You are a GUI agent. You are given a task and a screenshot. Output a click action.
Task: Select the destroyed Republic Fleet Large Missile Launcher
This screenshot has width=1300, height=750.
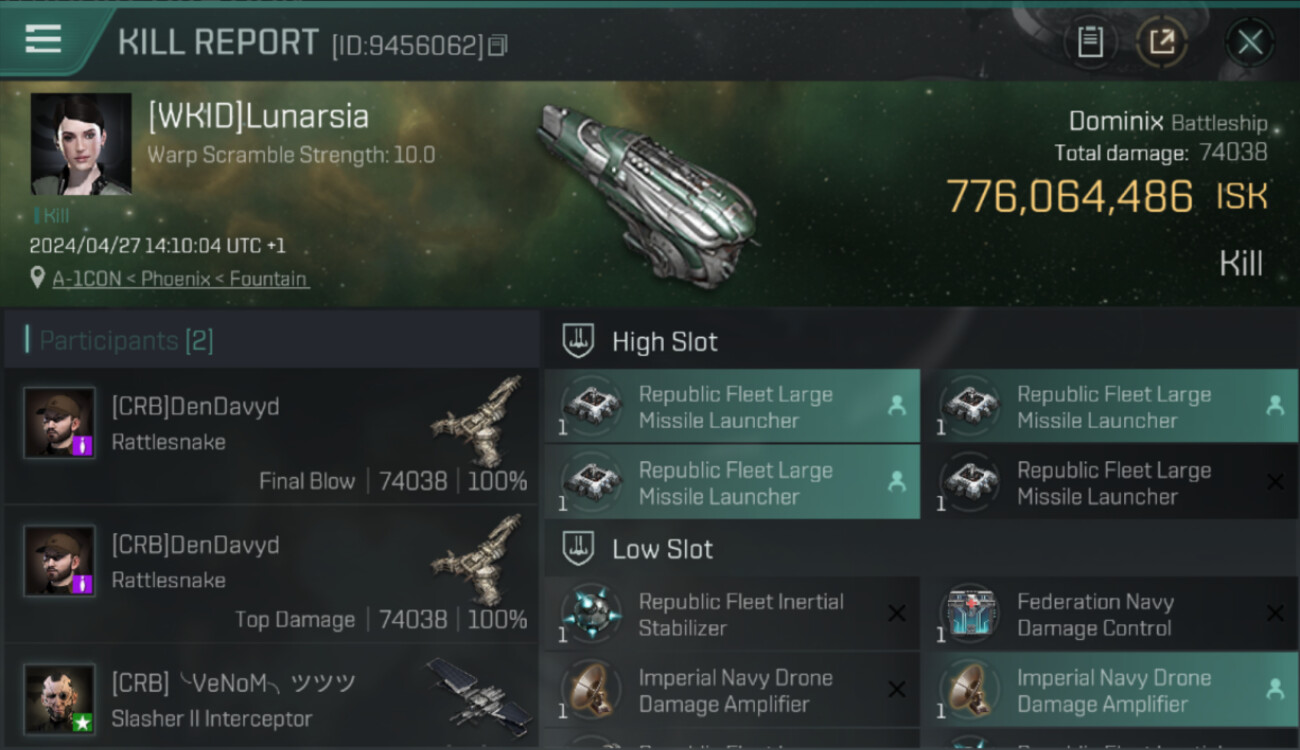pyautogui.click(x=1108, y=483)
